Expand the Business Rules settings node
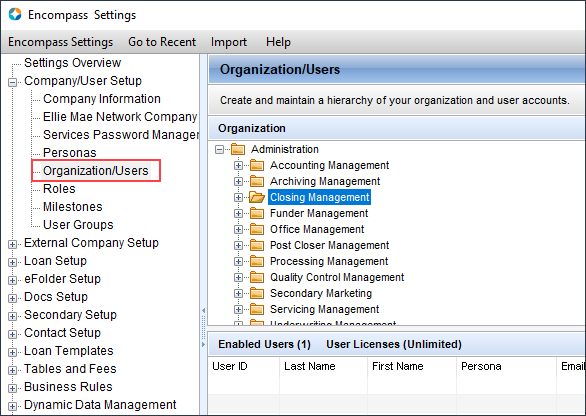The width and height of the screenshot is (586, 416). point(12,388)
